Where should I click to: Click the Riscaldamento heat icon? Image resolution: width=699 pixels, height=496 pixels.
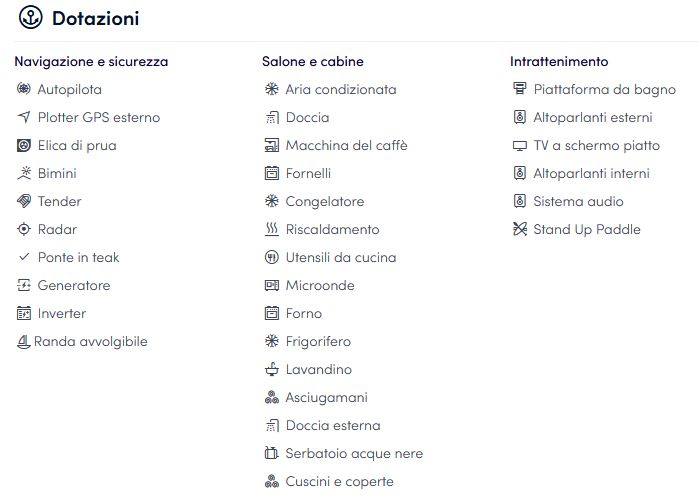[271, 229]
